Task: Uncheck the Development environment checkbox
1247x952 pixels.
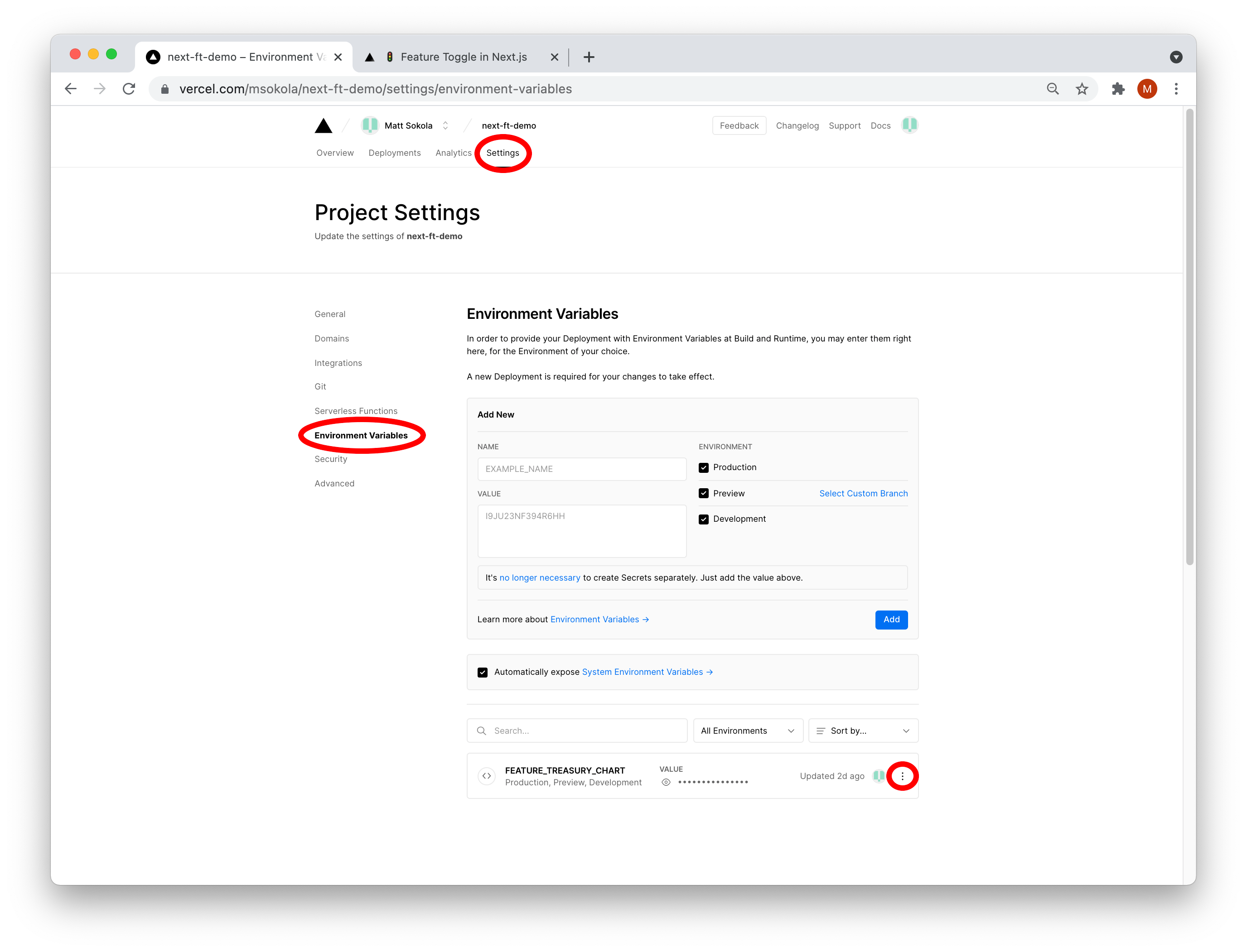Action: pos(703,519)
